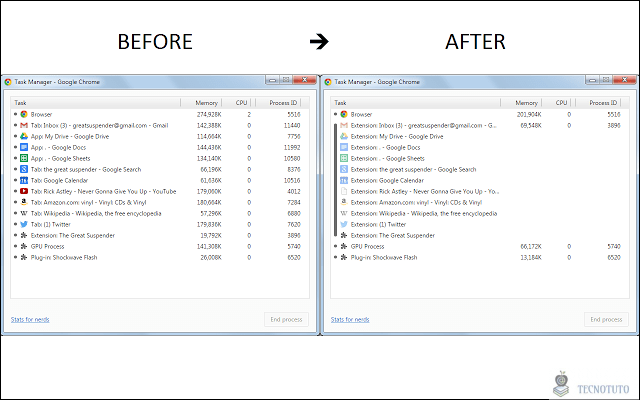Screen dimensions: 640x400
Task: Select Extension: Google Calendar row in AFTER window
Action: (x=480, y=180)
